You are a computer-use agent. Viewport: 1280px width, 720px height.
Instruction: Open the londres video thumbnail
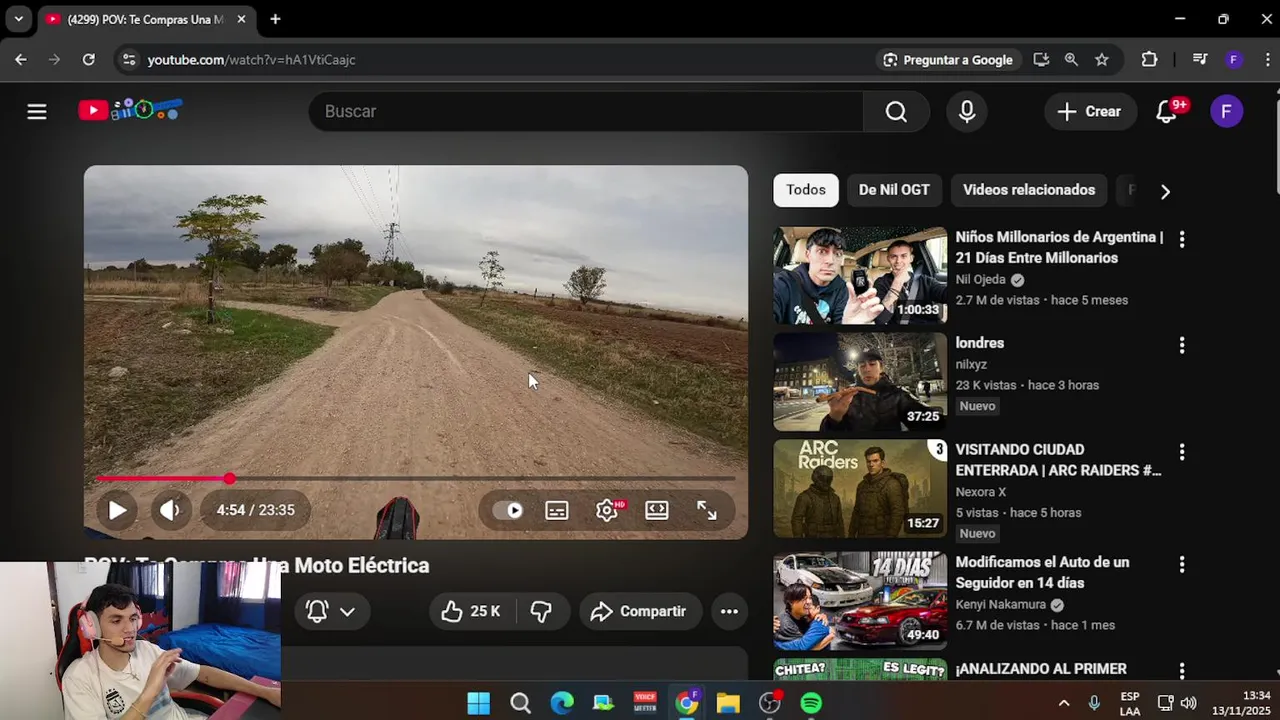(x=860, y=382)
